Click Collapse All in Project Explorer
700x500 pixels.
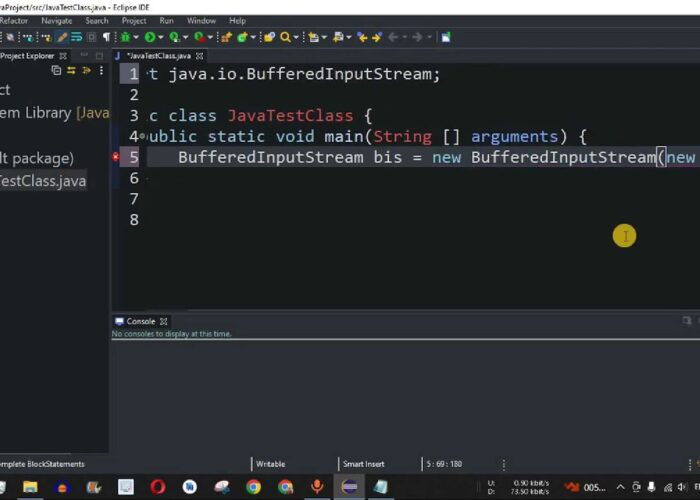click(x=56, y=71)
